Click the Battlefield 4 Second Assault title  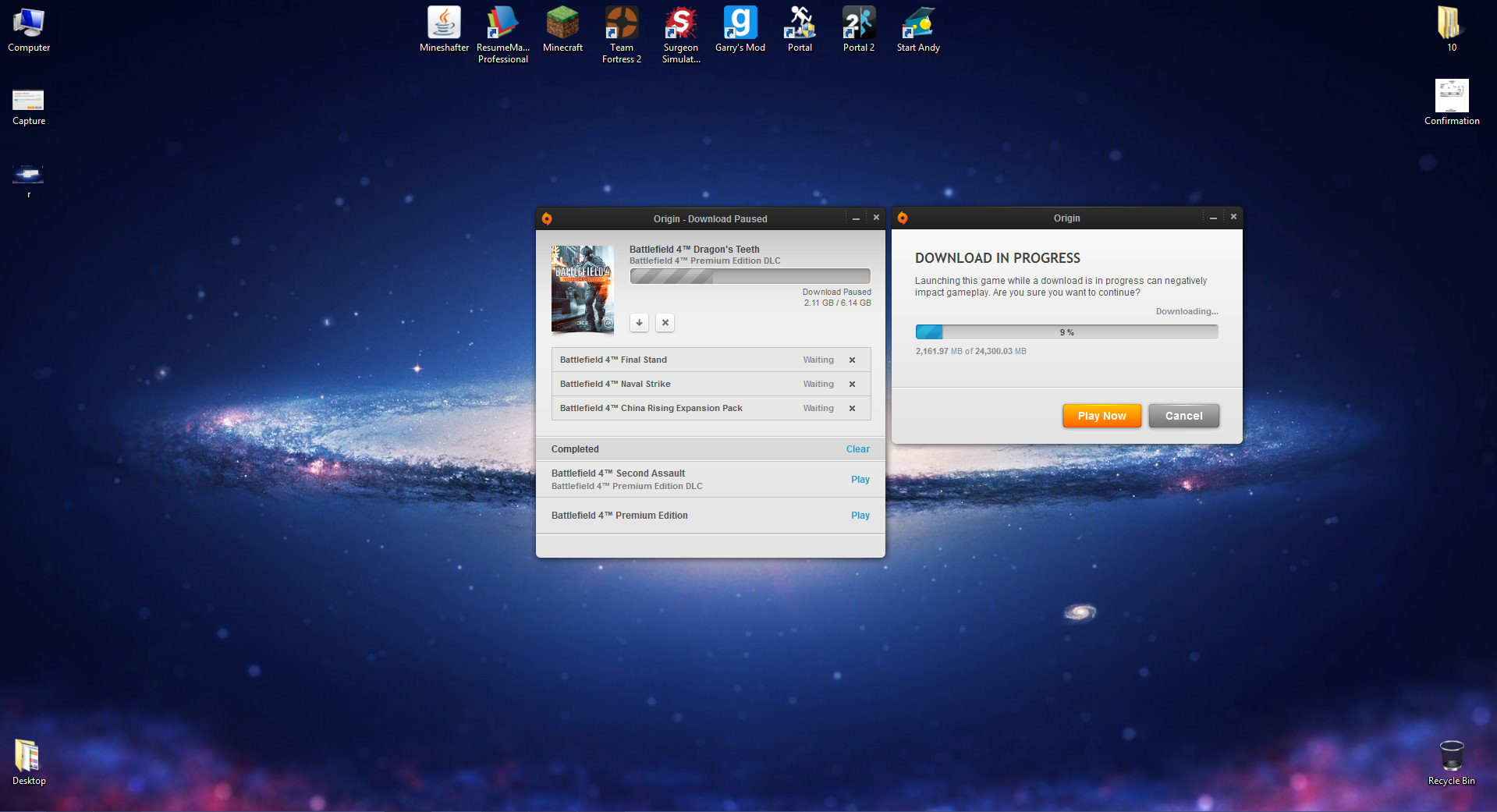point(618,473)
